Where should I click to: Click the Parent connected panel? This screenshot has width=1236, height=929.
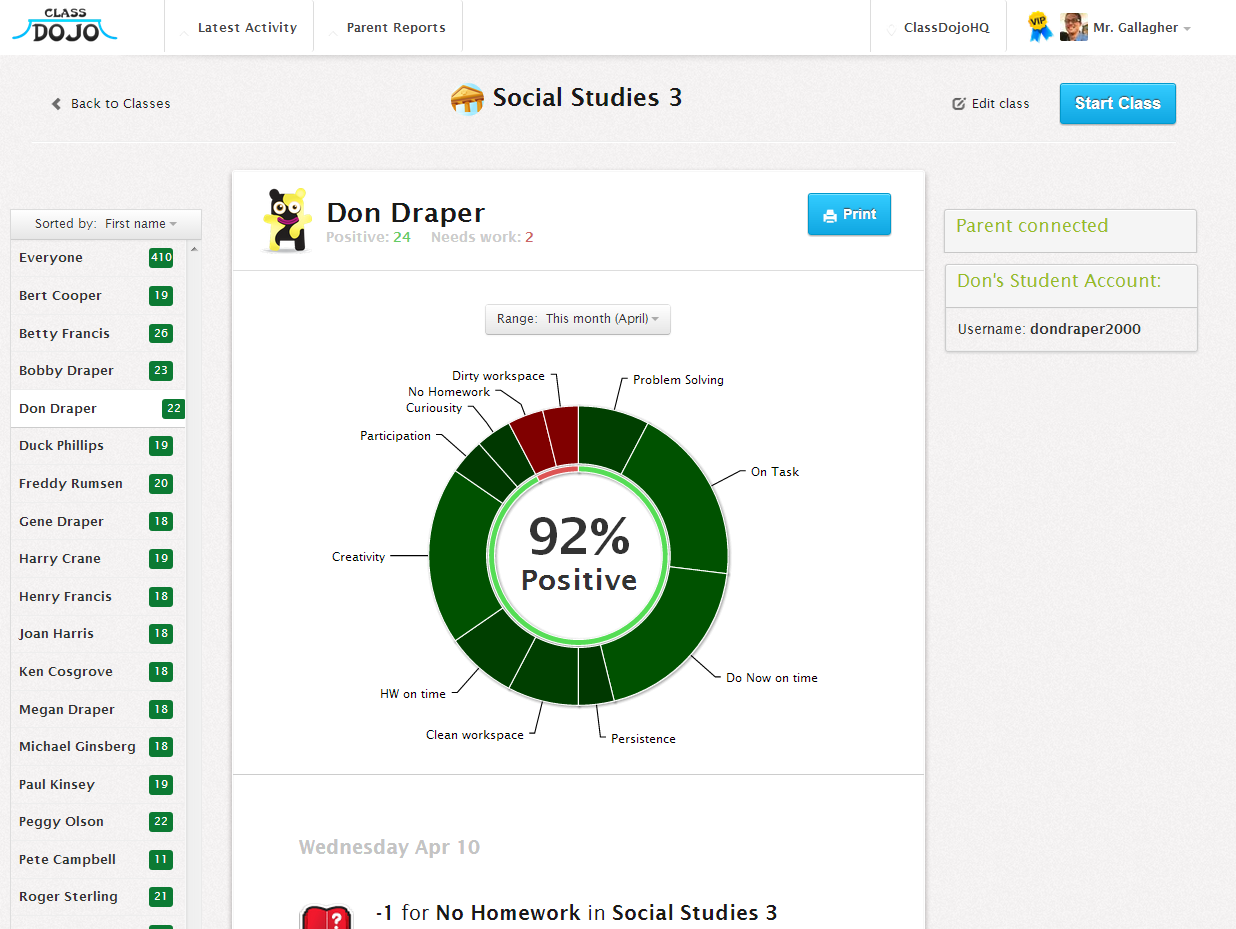pos(1070,231)
